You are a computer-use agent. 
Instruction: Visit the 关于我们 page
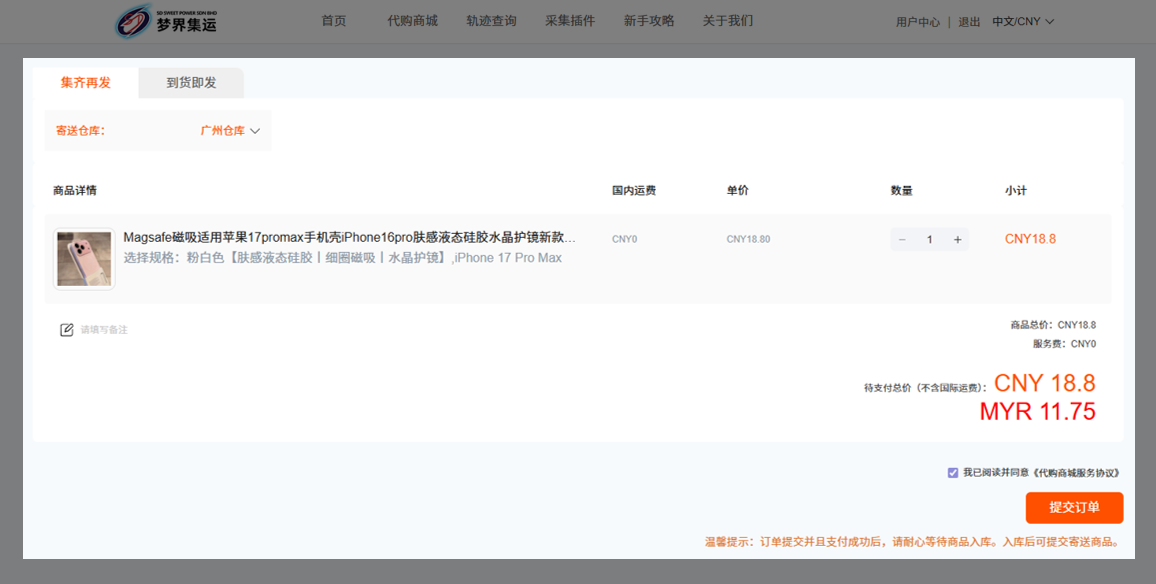[x=728, y=21]
